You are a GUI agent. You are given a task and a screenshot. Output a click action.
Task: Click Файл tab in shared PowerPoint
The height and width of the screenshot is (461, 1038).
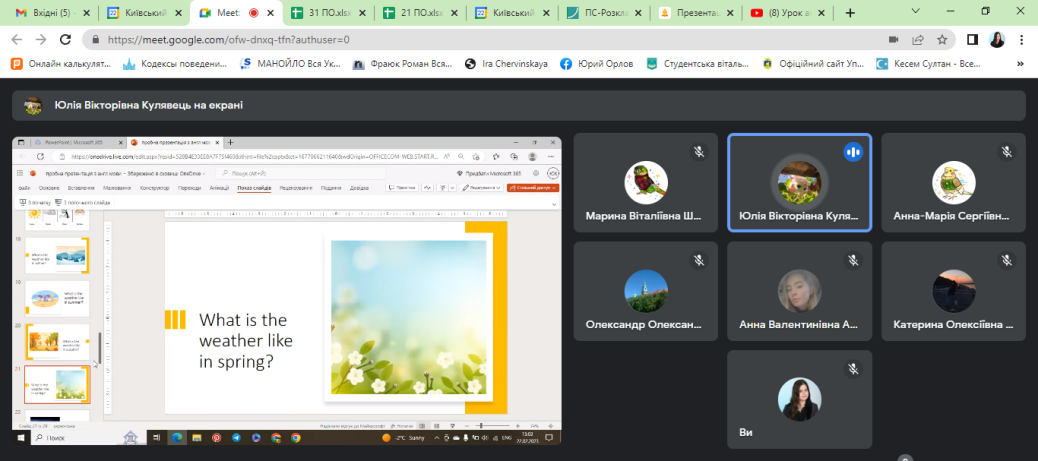click(x=24, y=188)
